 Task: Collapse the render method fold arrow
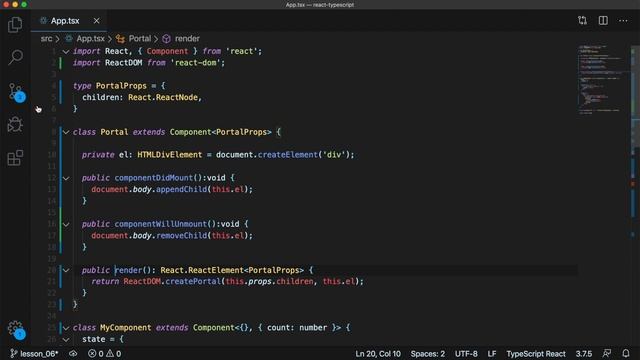point(66,270)
